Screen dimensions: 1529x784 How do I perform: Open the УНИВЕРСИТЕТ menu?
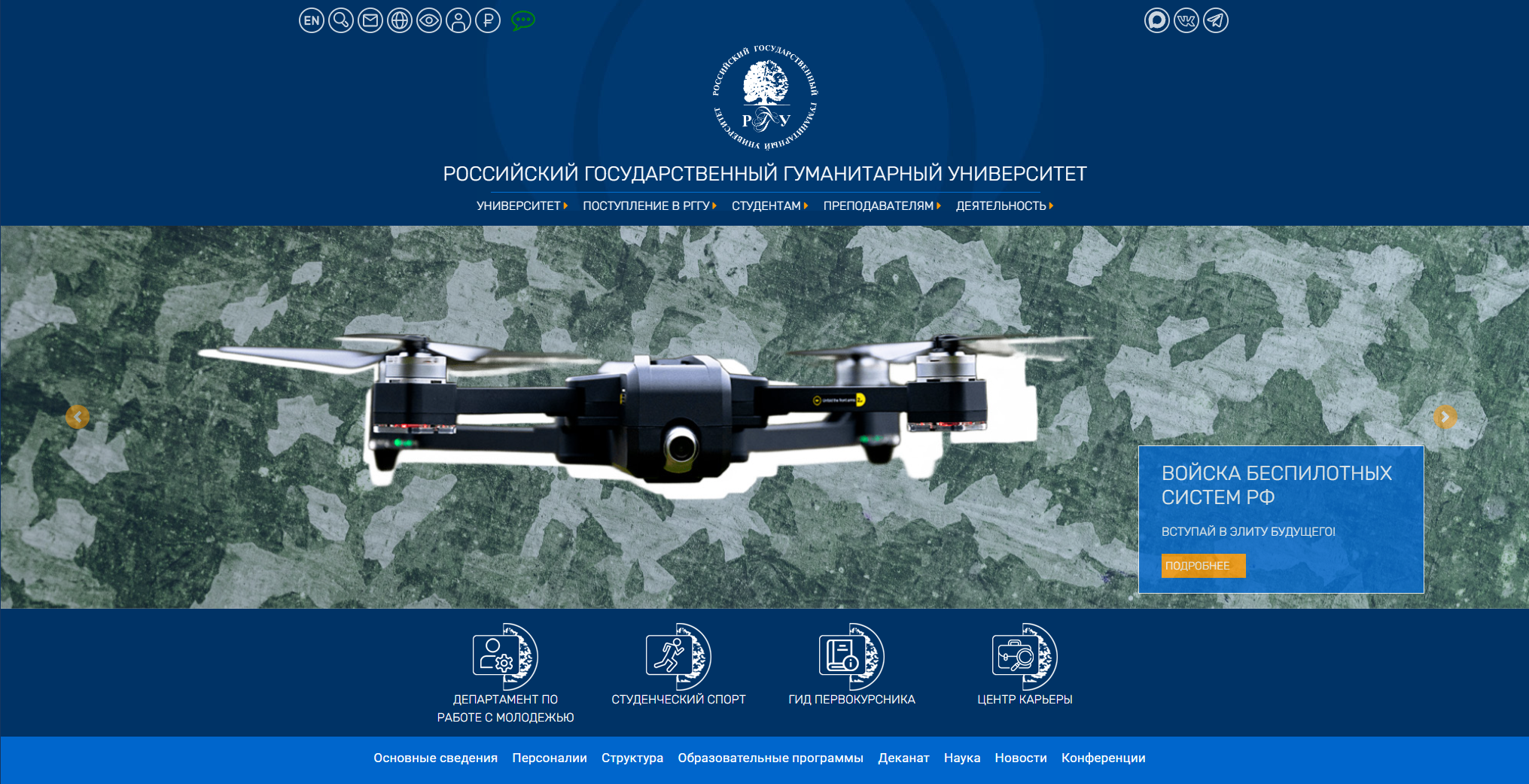coord(519,205)
